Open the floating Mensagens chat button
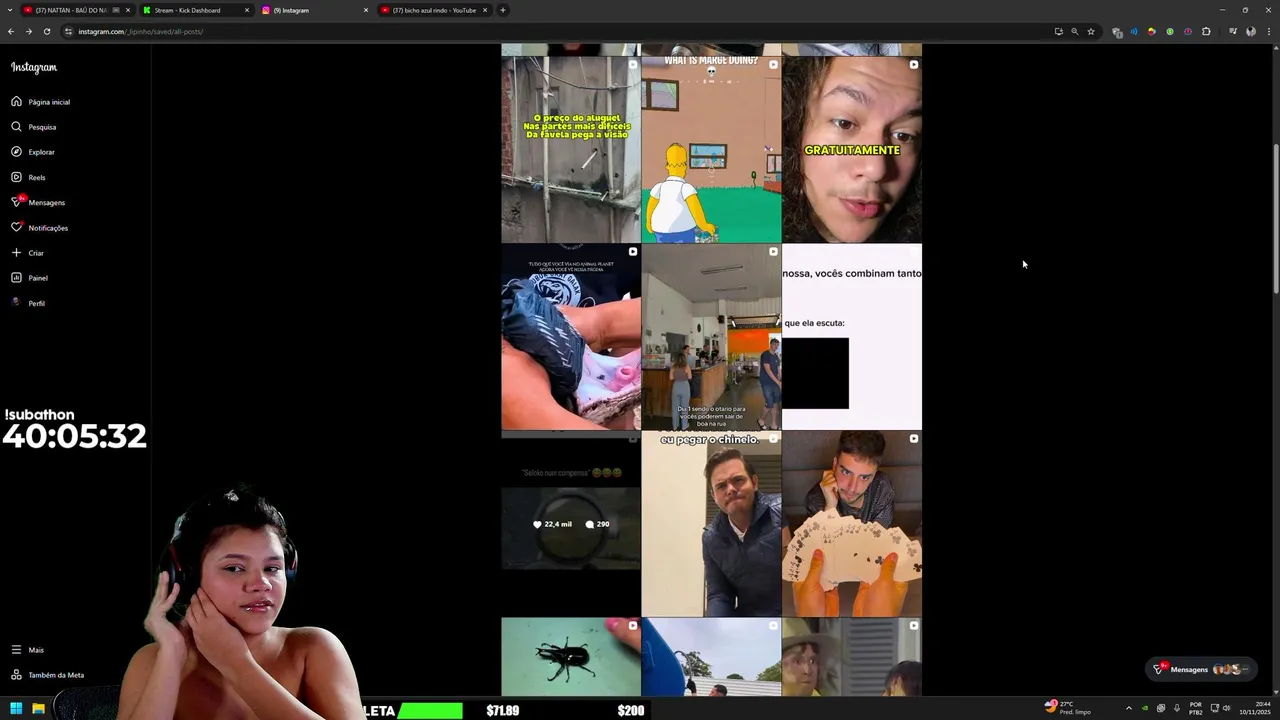Image resolution: width=1280 pixels, height=720 pixels. (1200, 669)
